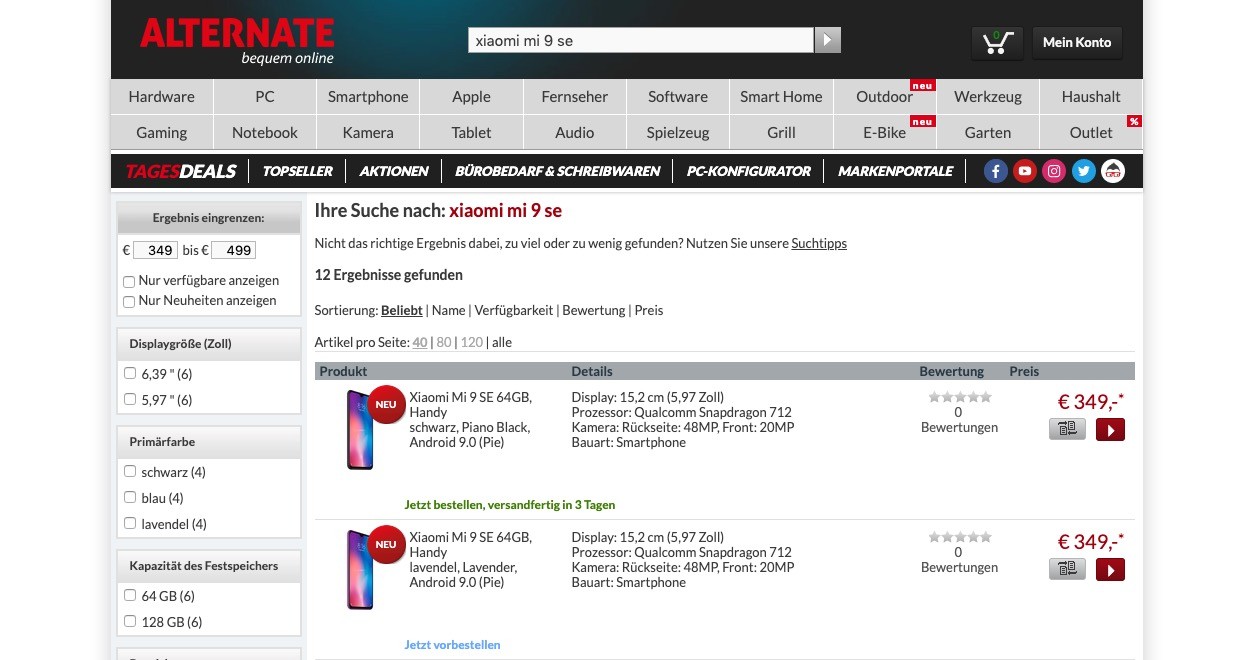The height and width of the screenshot is (660, 1255).
Task: Open the Apple category
Action: coord(471,97)
